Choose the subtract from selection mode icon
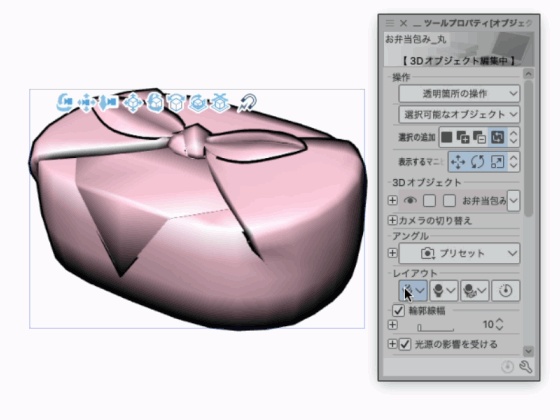This screenshot has width=560, height=420. (x=479, y=137)
